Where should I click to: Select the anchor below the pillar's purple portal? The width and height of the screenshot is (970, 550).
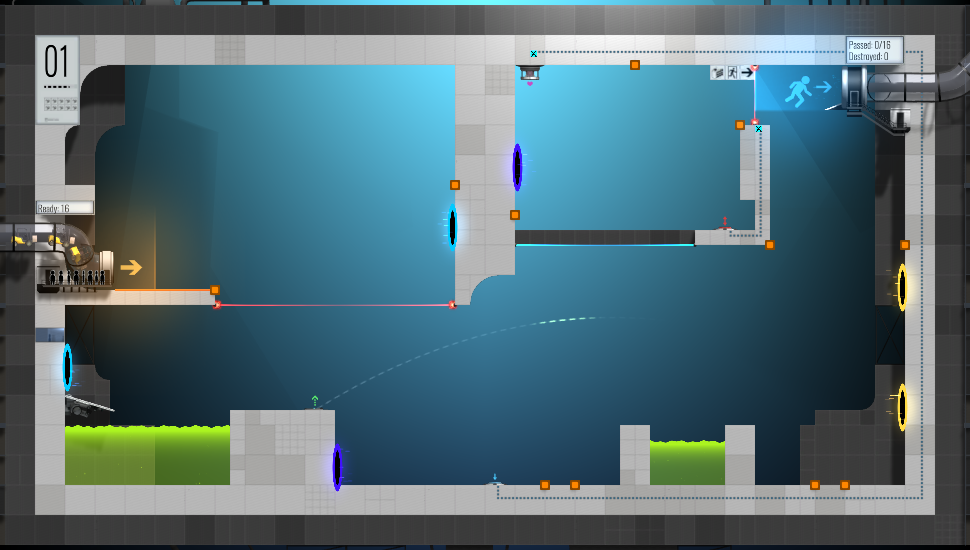point(515,215)
